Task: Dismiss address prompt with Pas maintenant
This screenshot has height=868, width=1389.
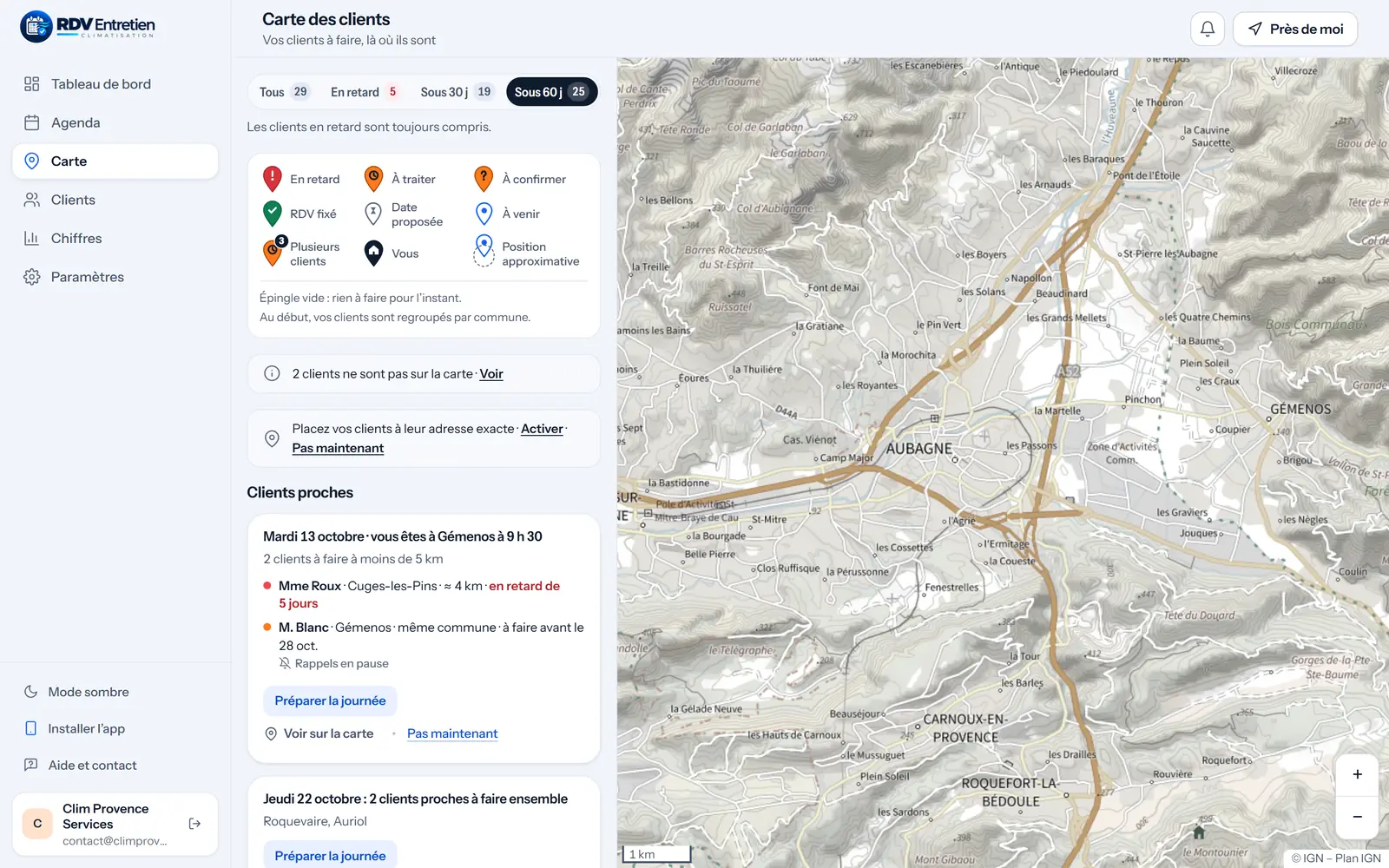Action: [x=338, y=448]
